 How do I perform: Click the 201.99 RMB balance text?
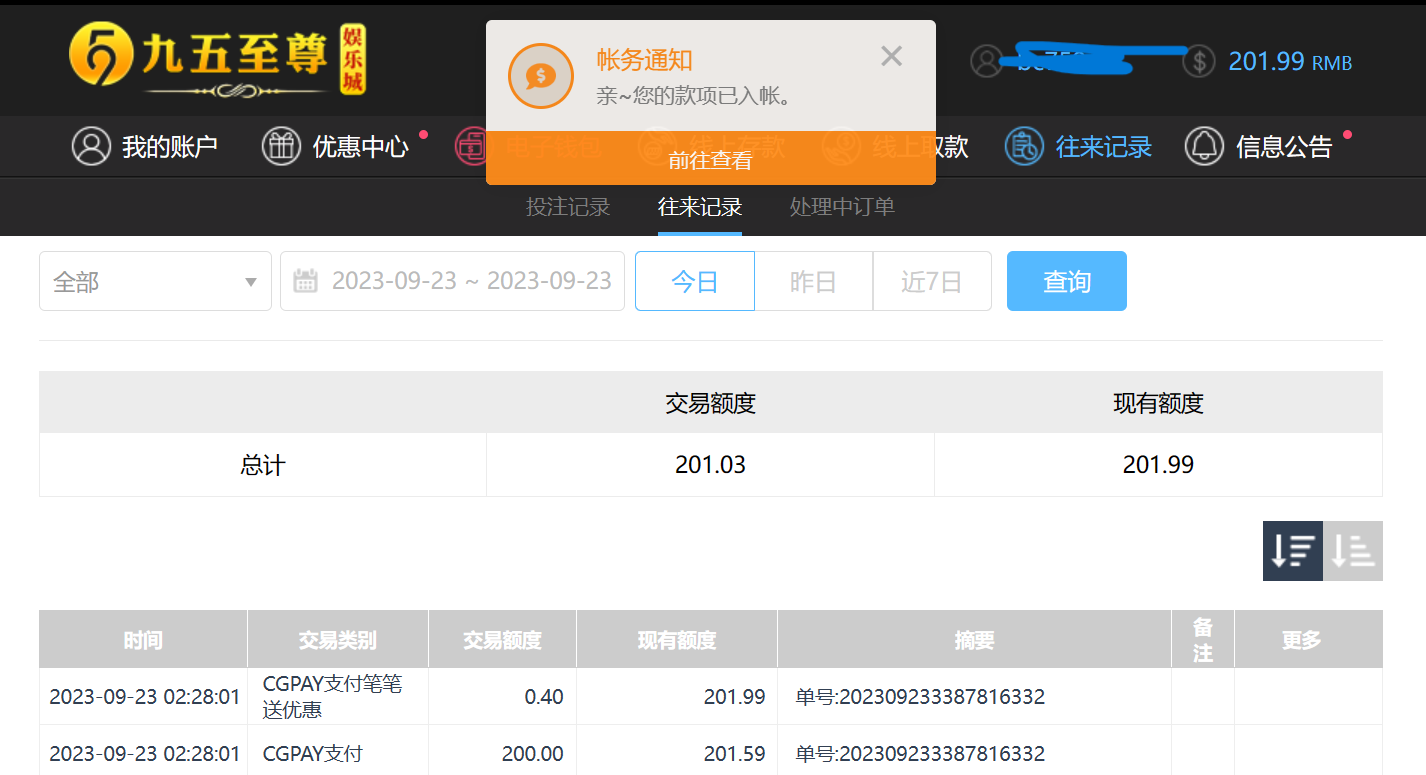click(x=1290, y=62)
